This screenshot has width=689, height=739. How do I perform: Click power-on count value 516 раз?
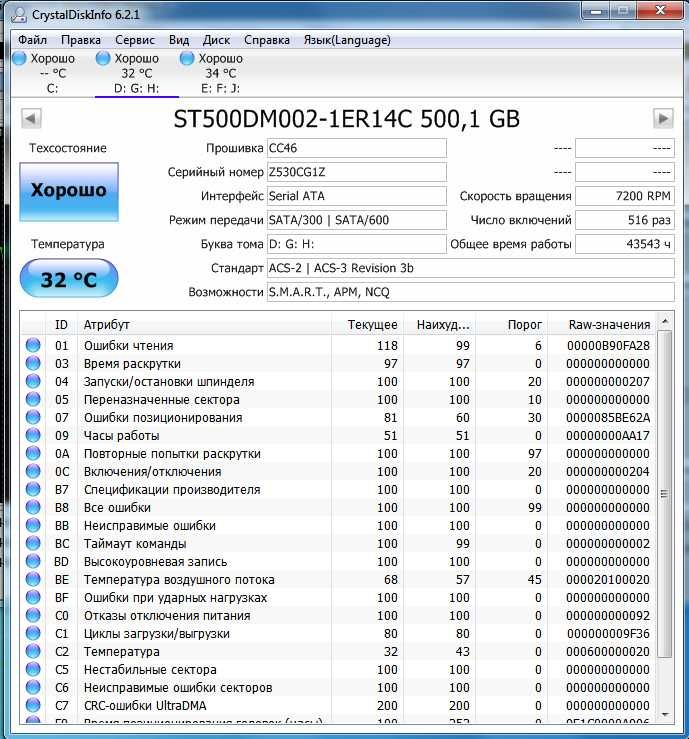coord(625,220)
